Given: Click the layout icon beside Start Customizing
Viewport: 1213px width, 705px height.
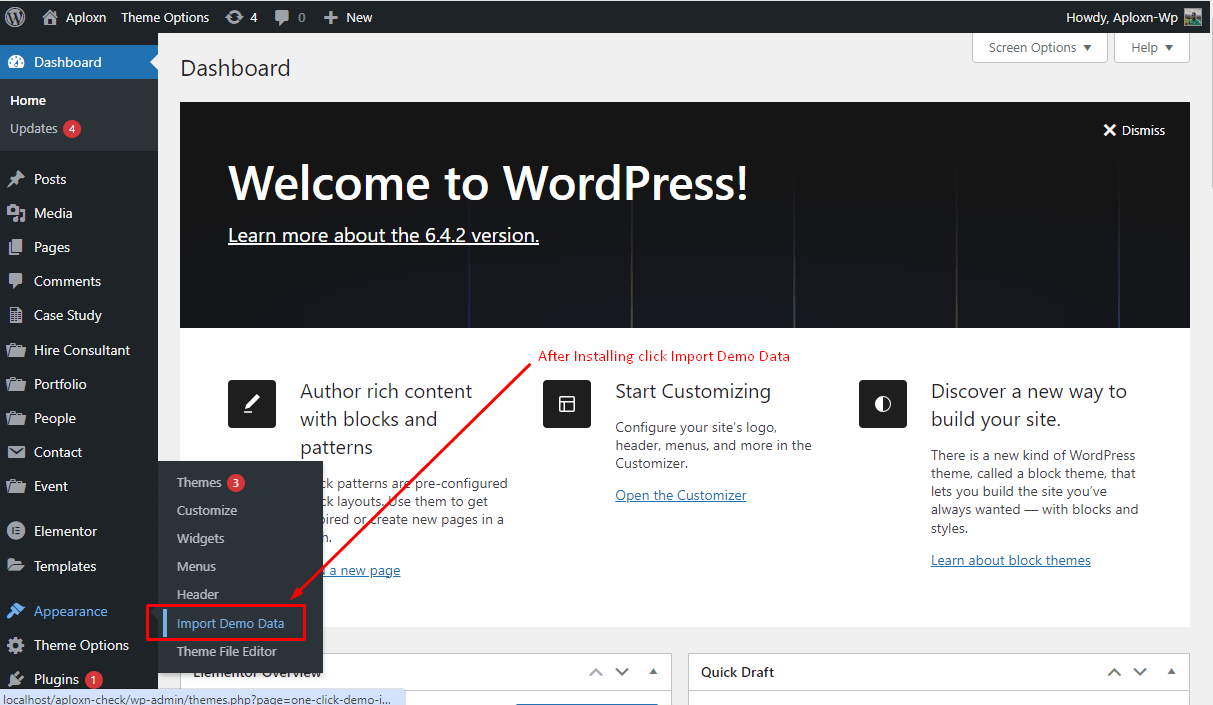Looking at the screenshot, I should click(567, 404).
